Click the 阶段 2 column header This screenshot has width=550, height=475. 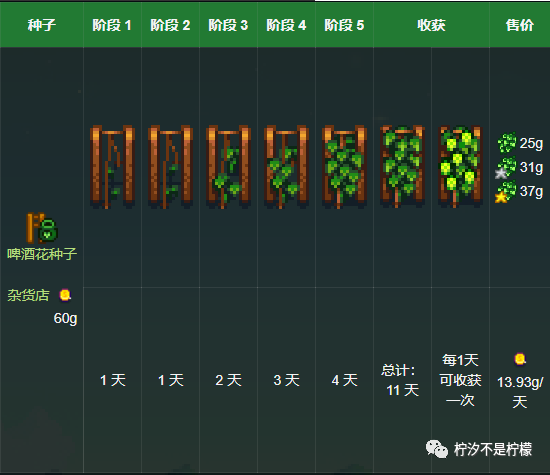coord(170,25)
